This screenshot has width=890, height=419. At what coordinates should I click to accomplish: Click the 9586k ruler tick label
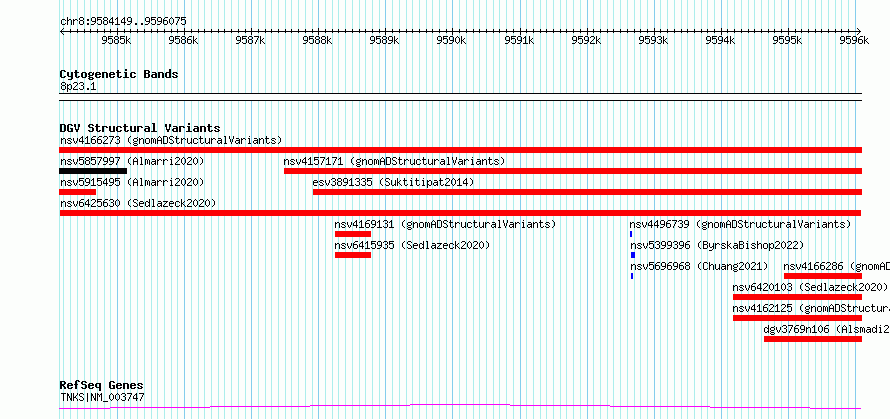coord(183,40)
